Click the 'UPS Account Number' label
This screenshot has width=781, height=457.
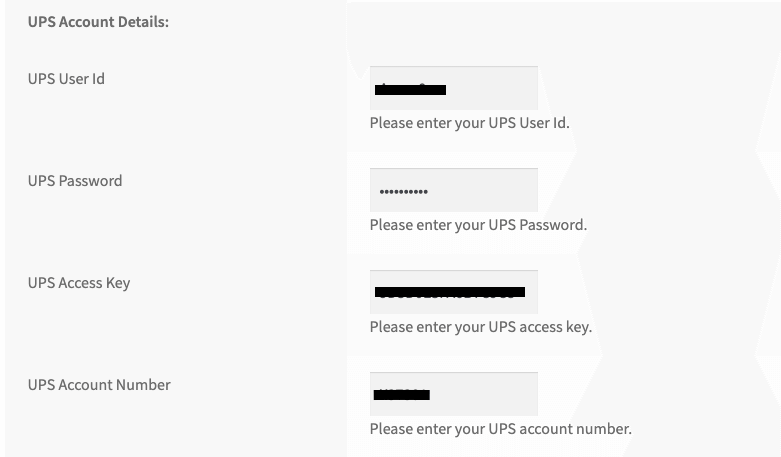tap(99, 385)
